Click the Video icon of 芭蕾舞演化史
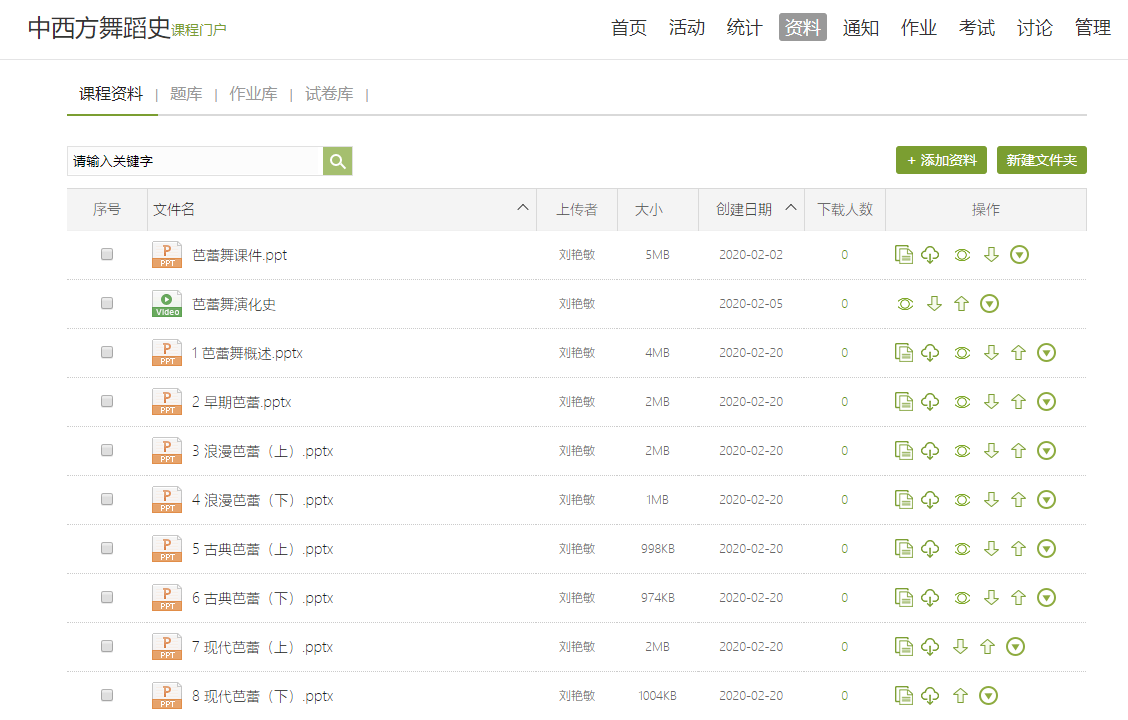The height and width of the screenshot is (720, 1128). [167, 304]
